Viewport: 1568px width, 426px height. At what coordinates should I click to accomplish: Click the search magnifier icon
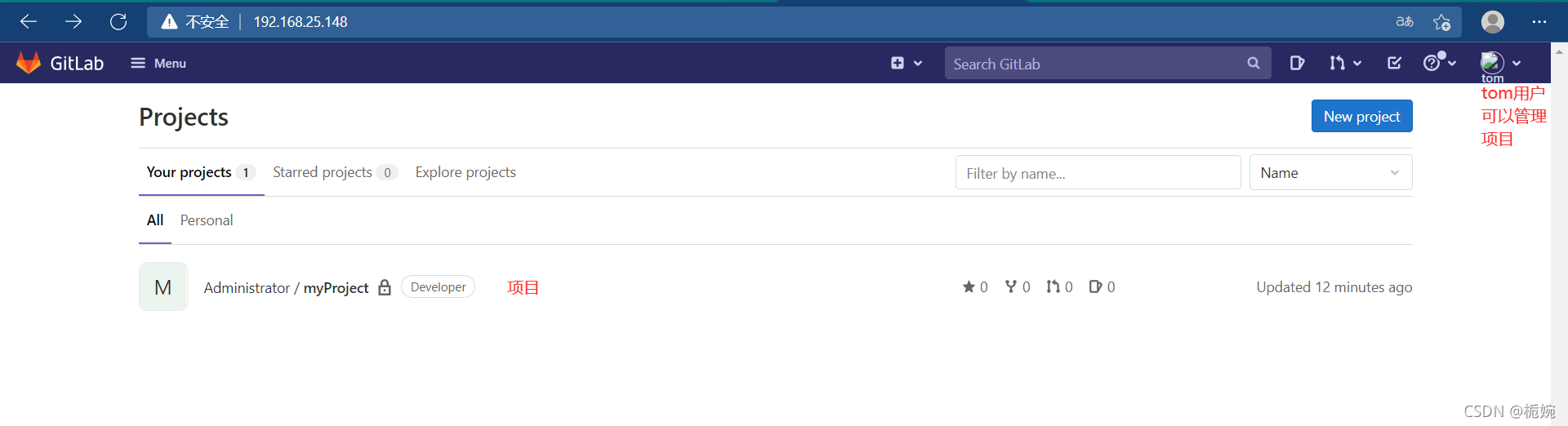(x=1254, y=63)
